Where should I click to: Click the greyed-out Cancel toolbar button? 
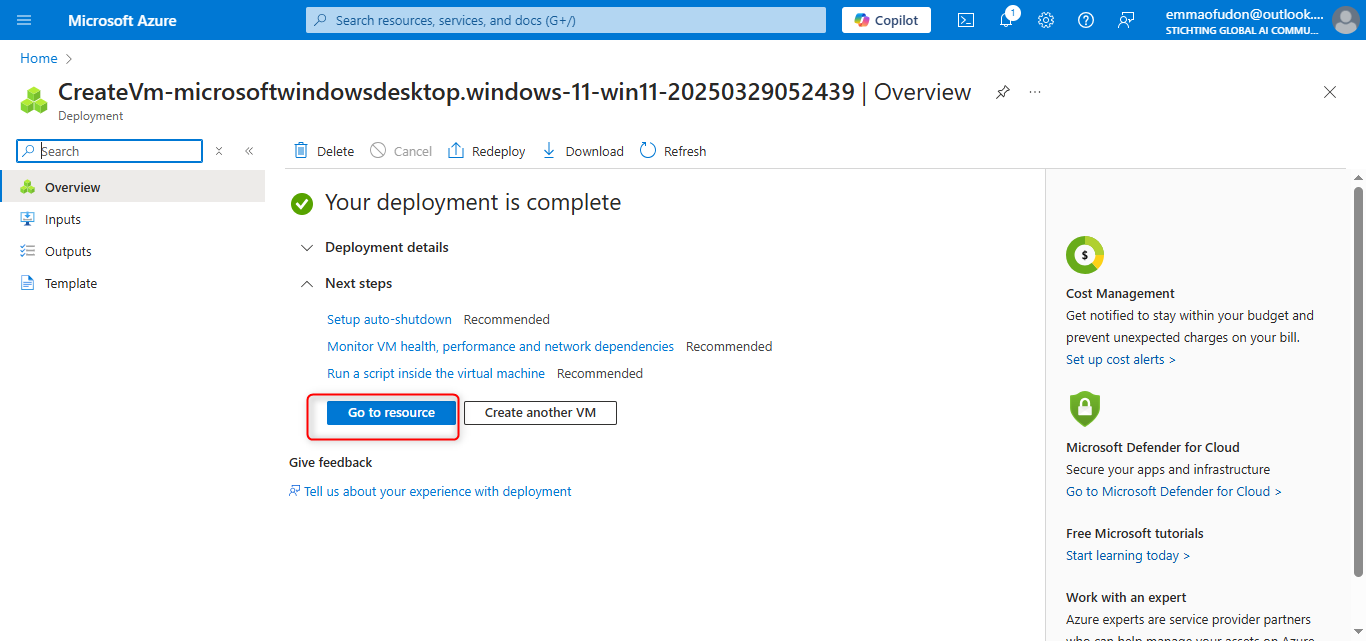(x=400, y=151)
